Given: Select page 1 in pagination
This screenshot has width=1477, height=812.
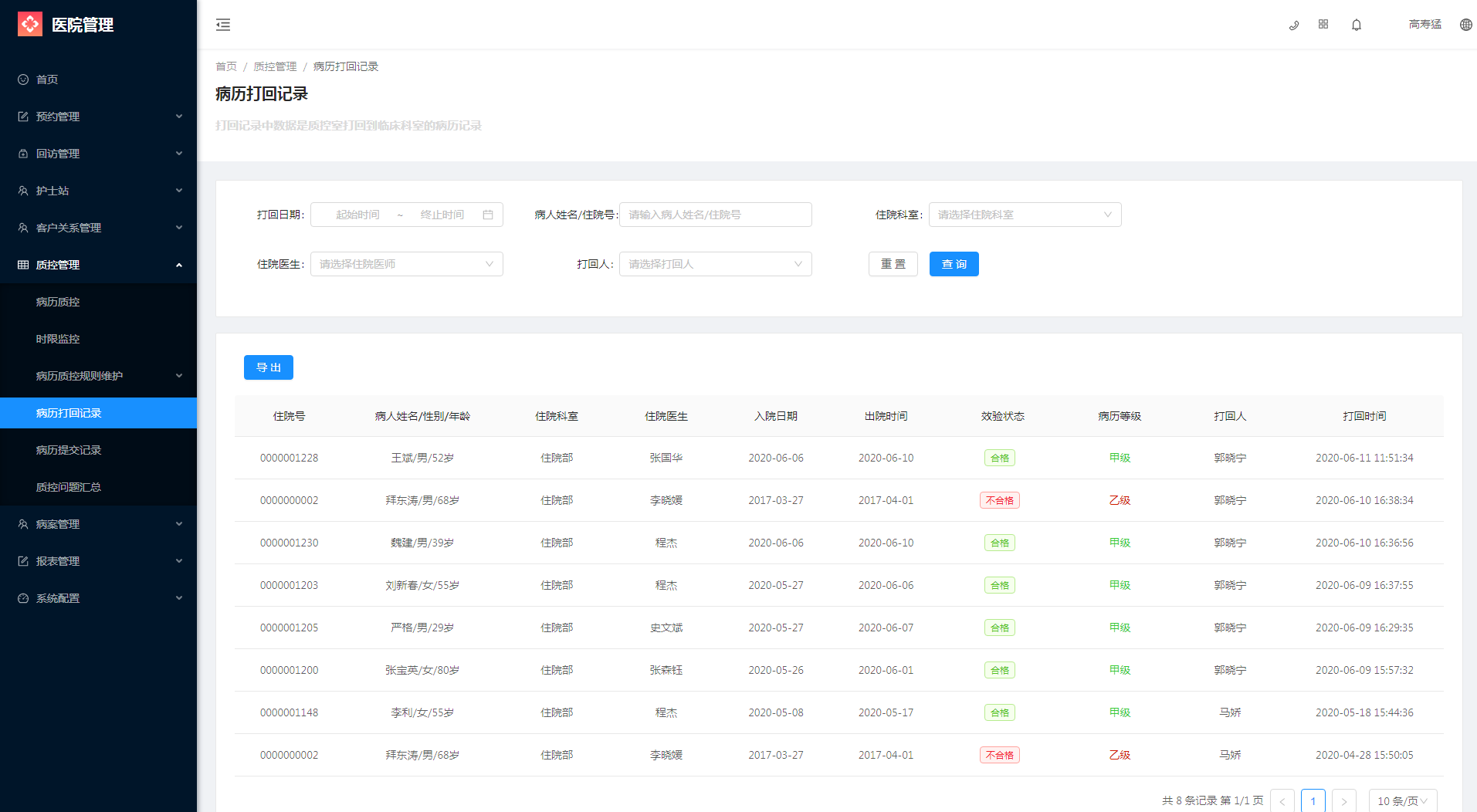Looking at the screenshot, I should click(x=1313, y=800).
